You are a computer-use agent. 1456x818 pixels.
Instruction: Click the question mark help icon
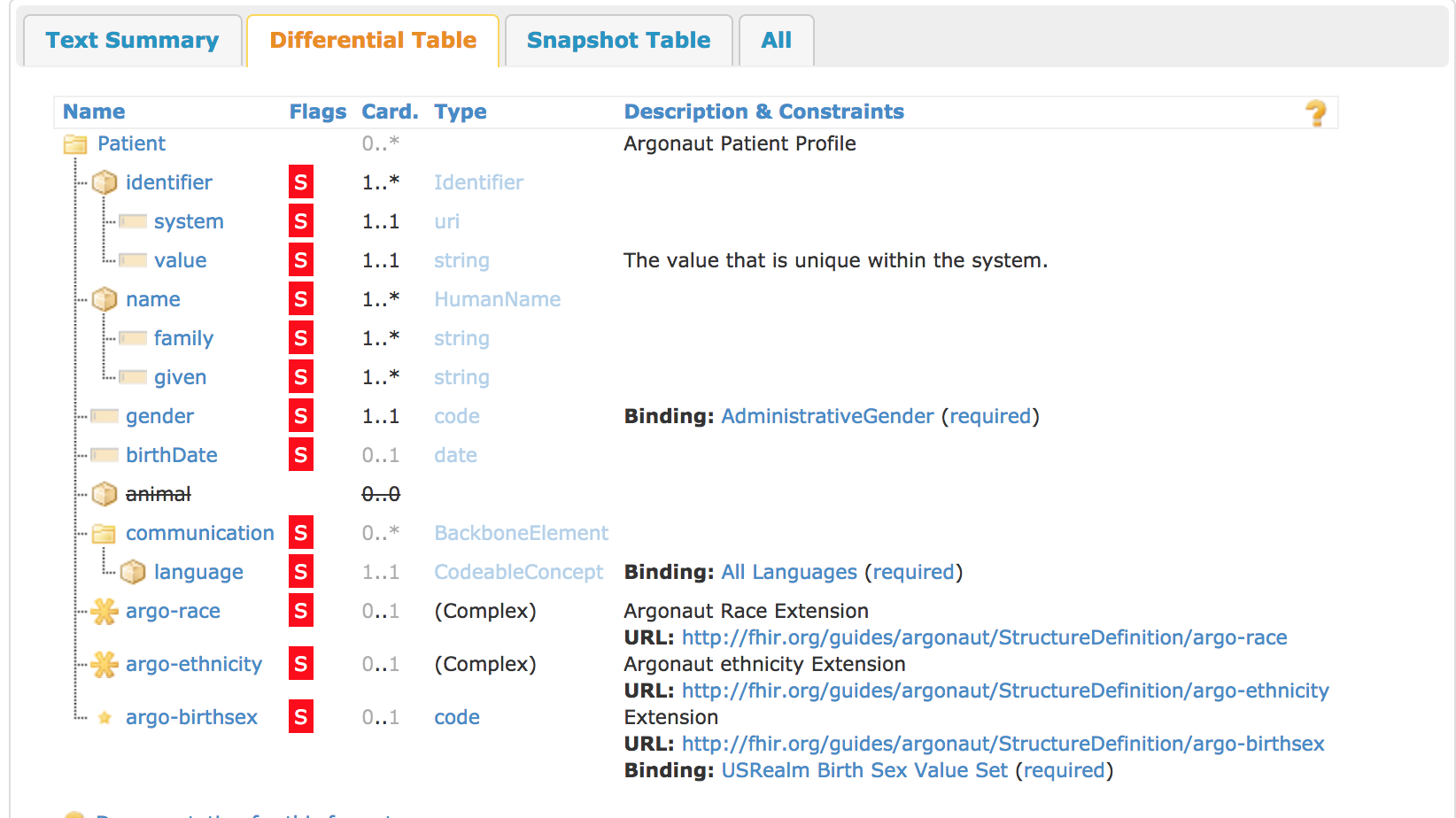[x=1316, y=113]
